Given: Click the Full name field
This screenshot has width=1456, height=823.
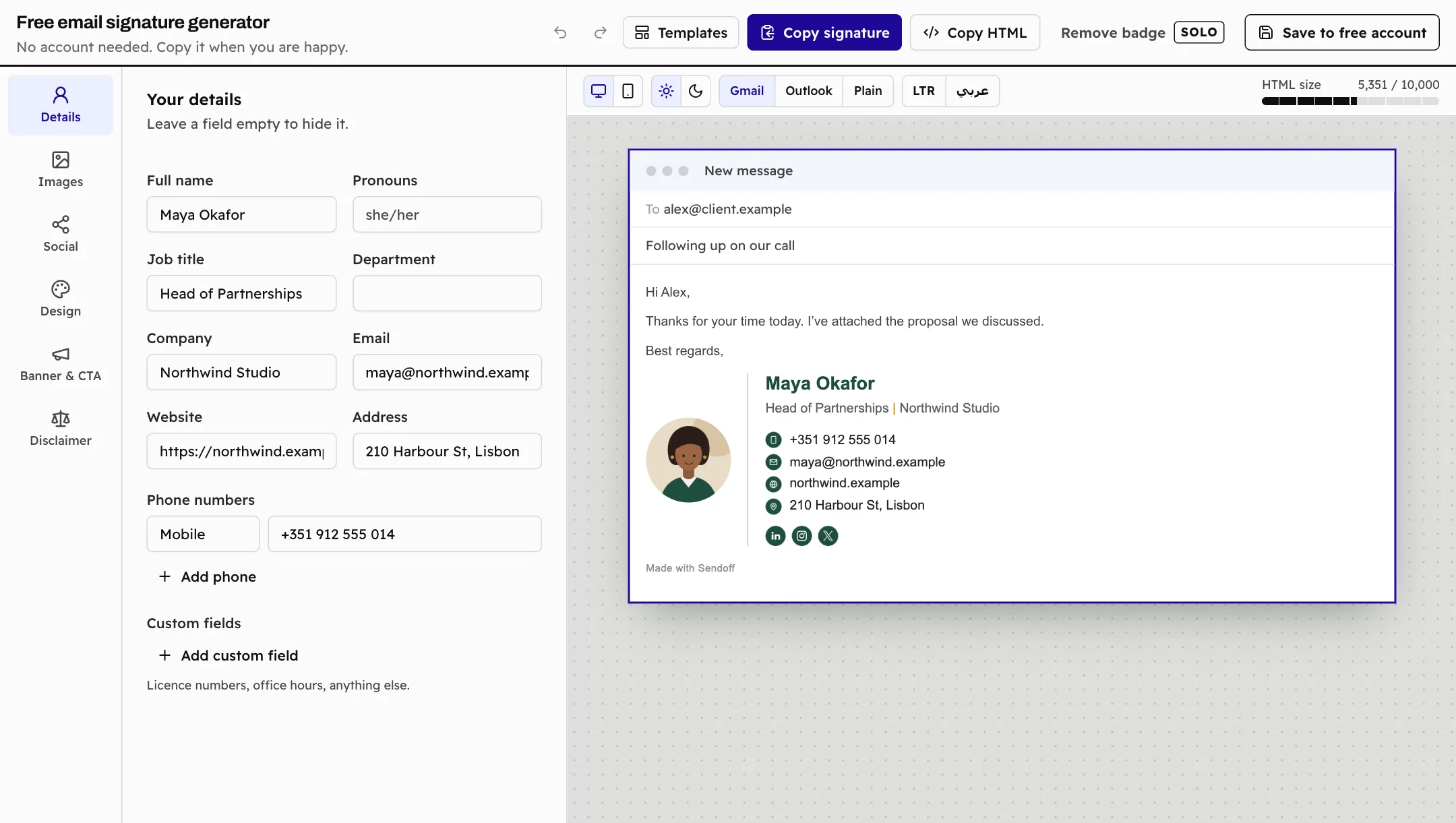Looking at the screenshot, I should click(241, 214).
